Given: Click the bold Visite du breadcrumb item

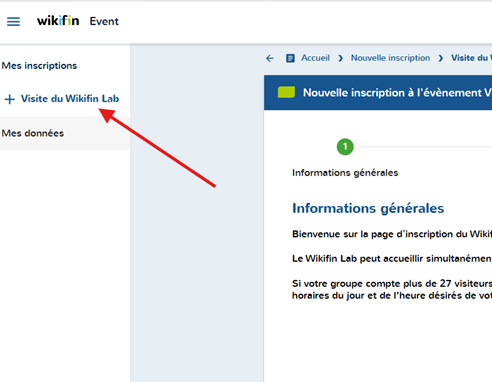Looking at the screenshot, I should coord(471,58).
